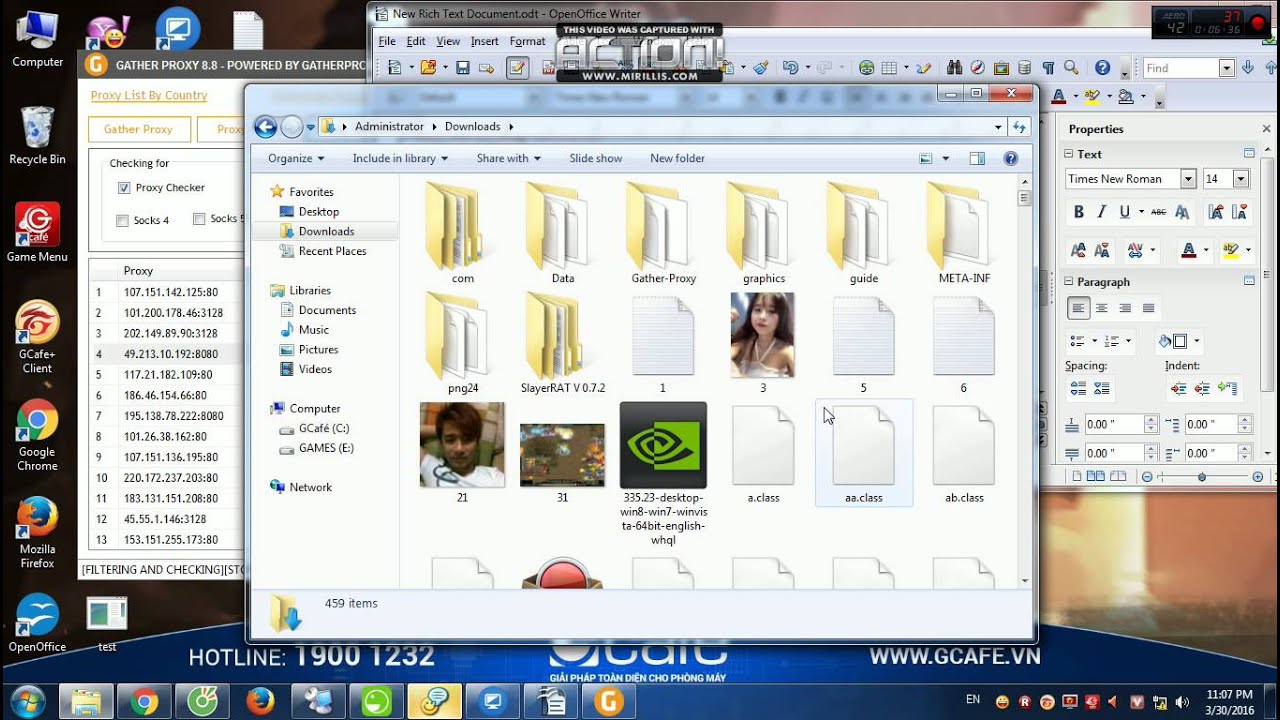Center paragraph alignment in Properties panel
1280x720 pixels.
pos(1102,308)
